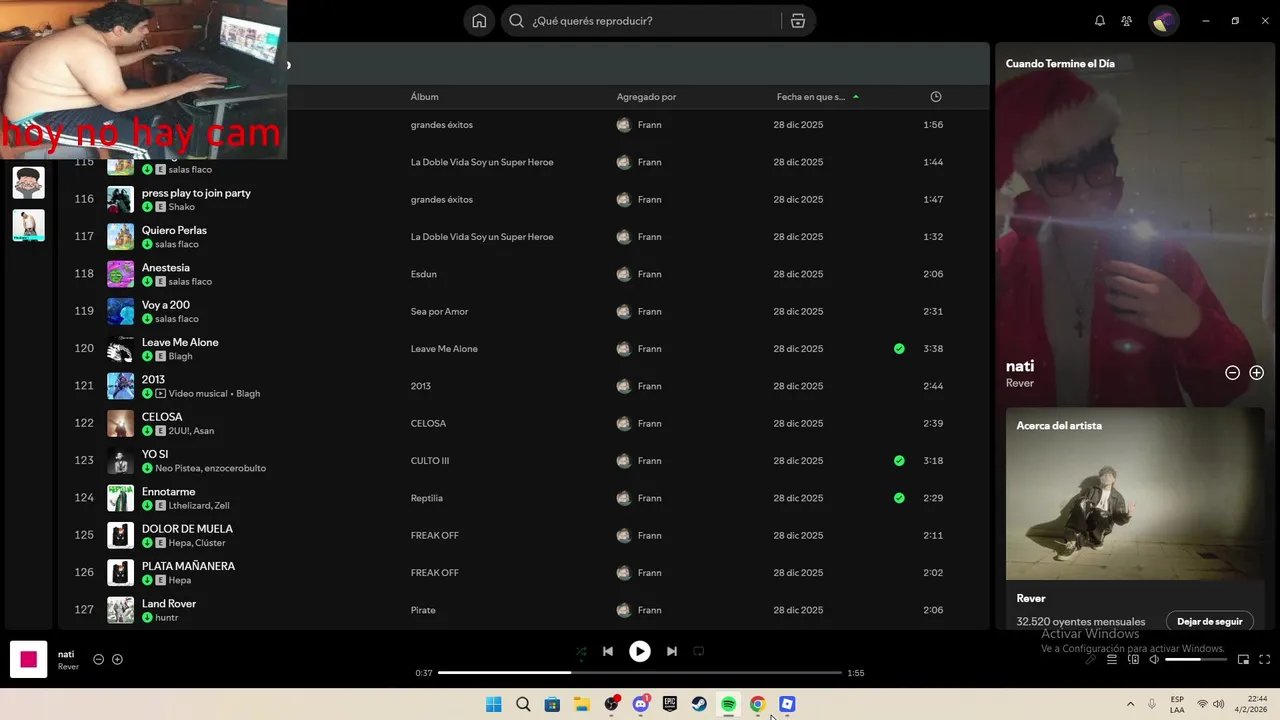Screen dimensions: 1280x720
Task: Open album CULTO III link
Action: 430,461
